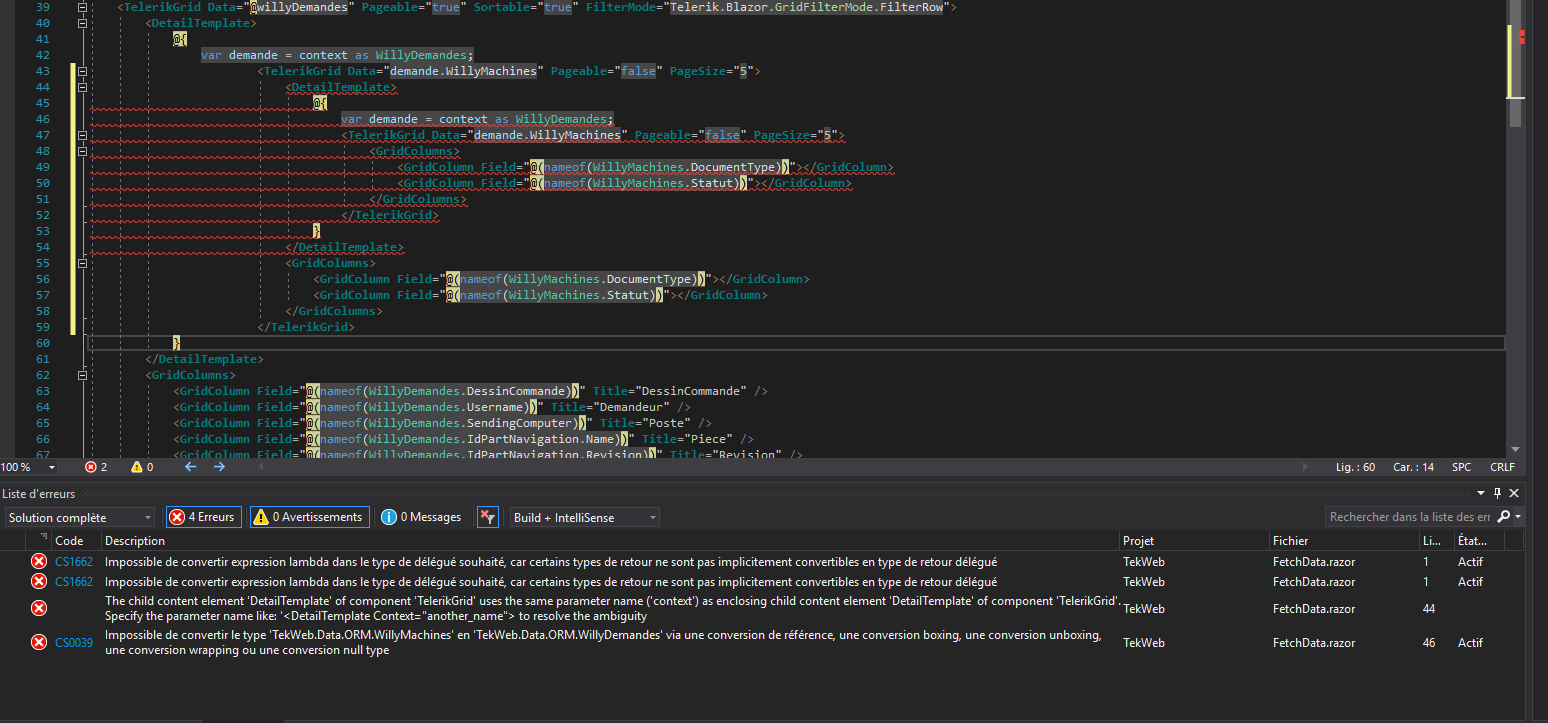
Task: Open the Build + IntelliSense dropdown
Action: tap(585, 517)
